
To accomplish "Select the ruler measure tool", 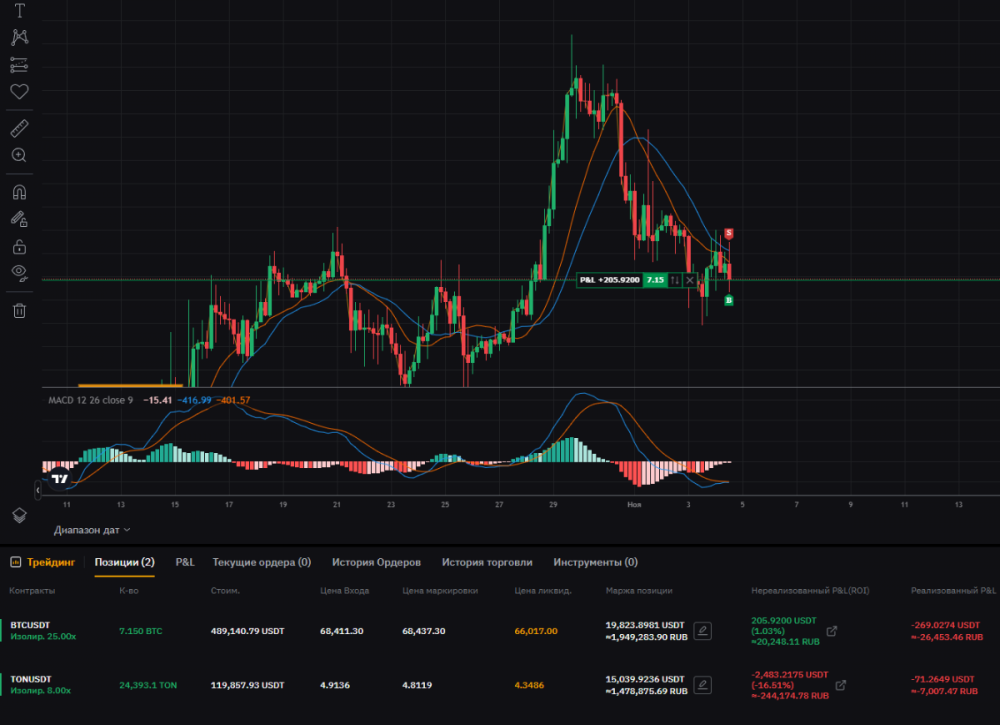I will click(x=19, y=128).
